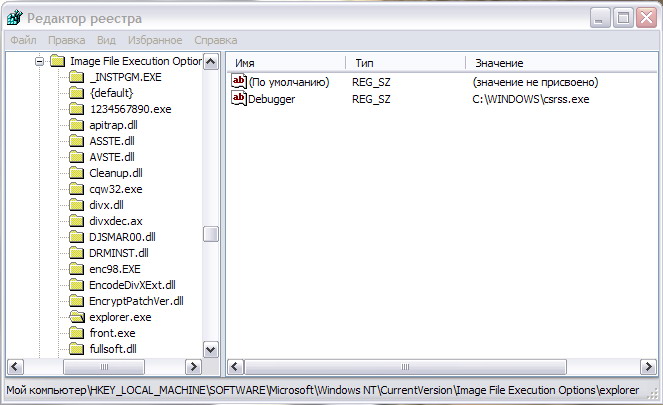Click the tree pane scroll left arrow

pos(15,367)
